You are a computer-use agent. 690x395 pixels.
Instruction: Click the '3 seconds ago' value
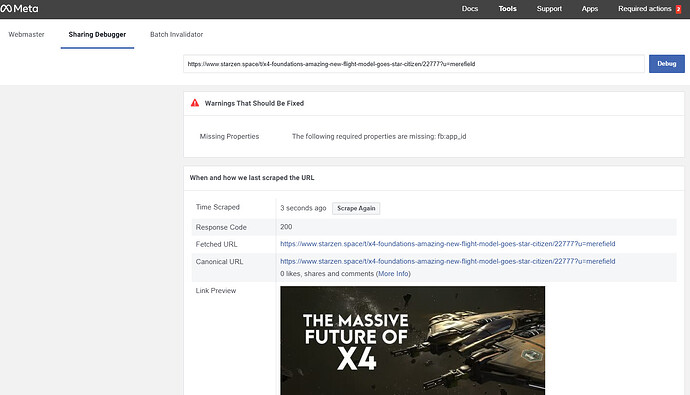[x=303, y=208]
